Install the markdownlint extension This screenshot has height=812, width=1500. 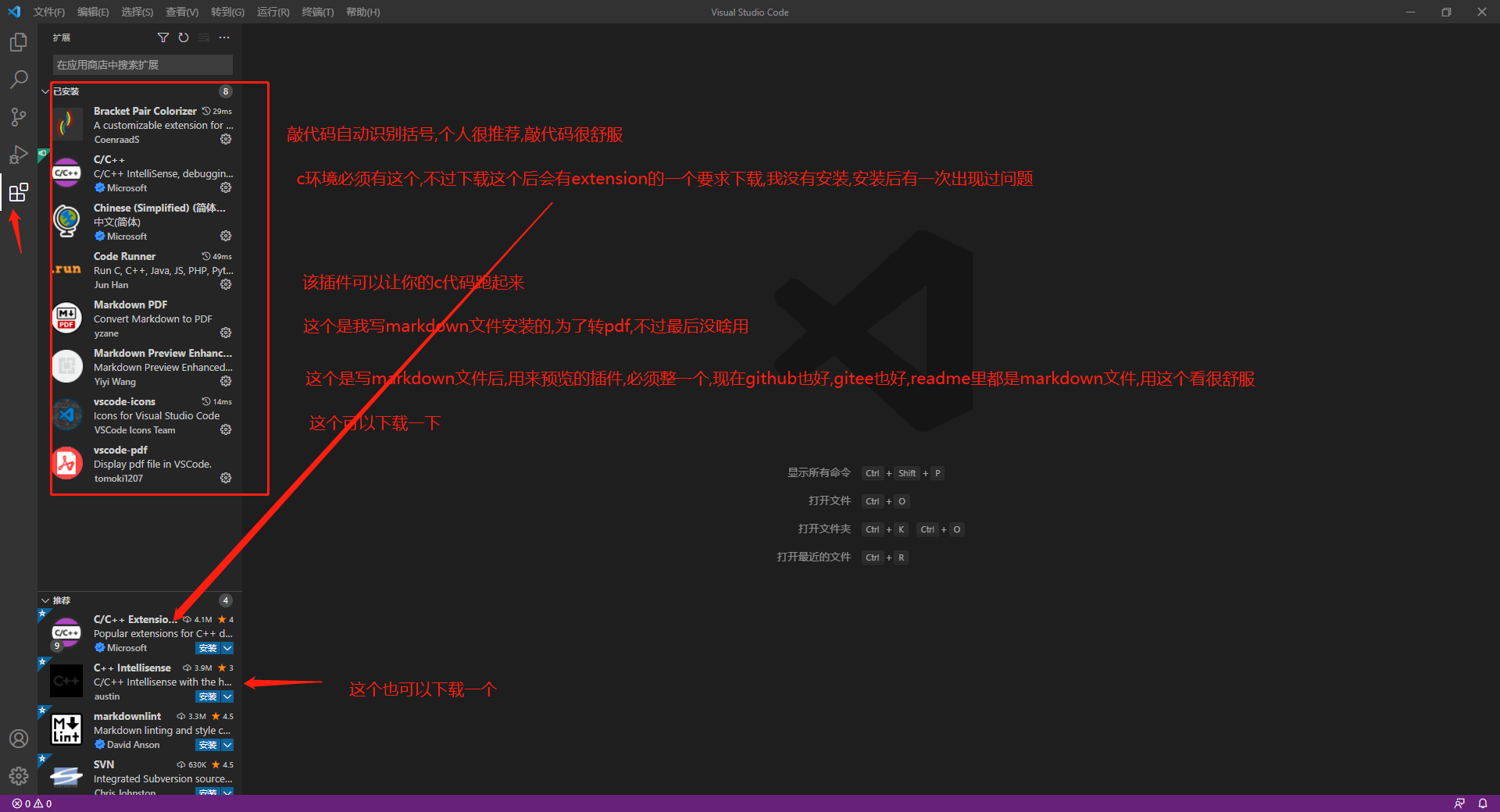(208, 745)
